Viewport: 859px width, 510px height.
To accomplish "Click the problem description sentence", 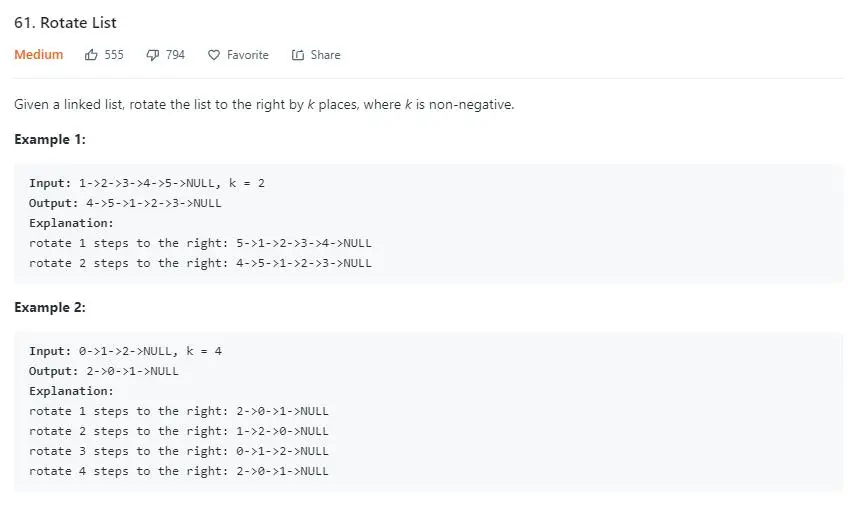I will click(x=264, y=104).
